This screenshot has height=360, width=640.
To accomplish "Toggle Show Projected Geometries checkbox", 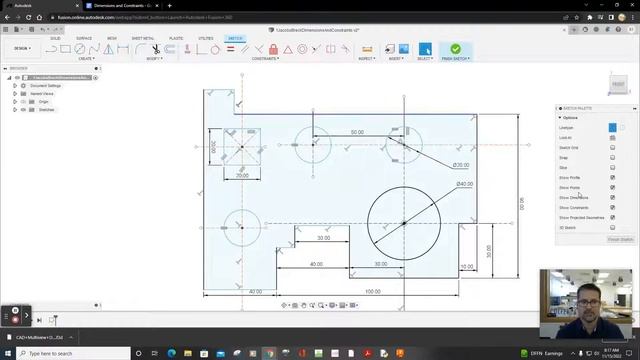I will [x=612, y=218].
